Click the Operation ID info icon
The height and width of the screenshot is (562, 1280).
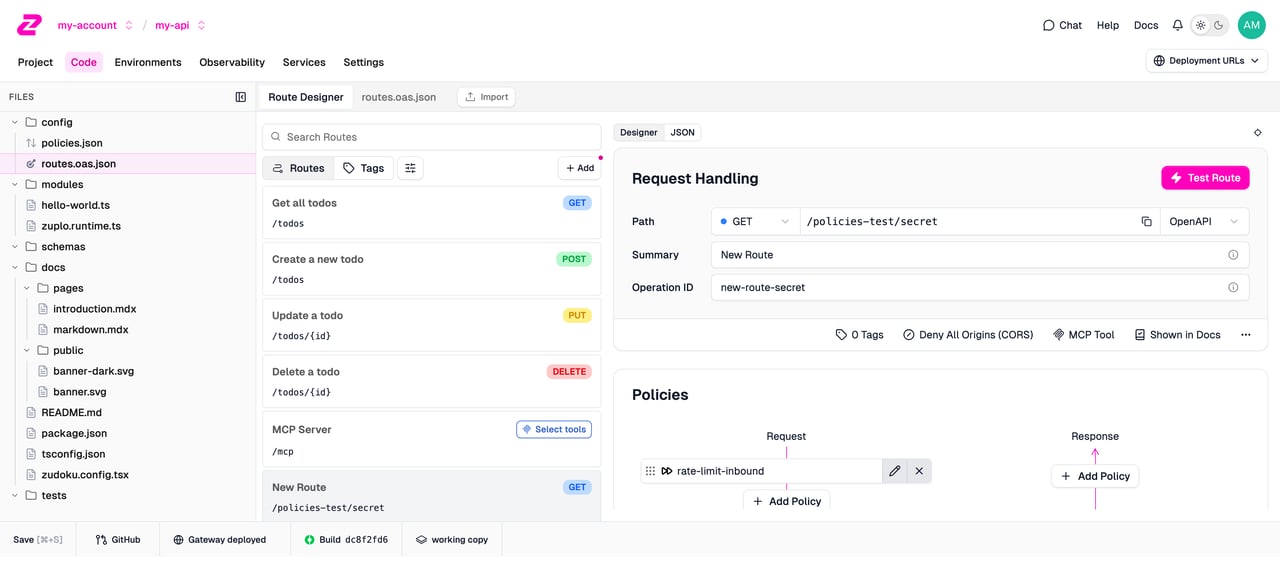pyautogui.click(x=1233, y=287)
